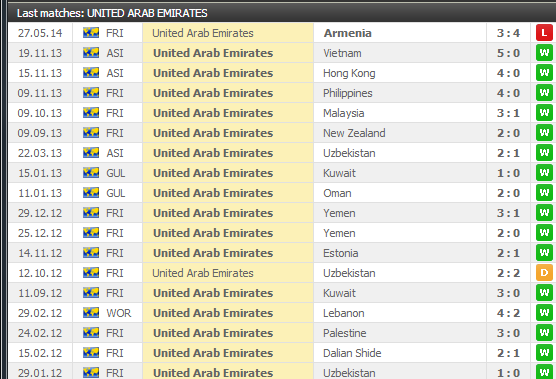Click the flag icon on the 12.10.12 row
This screenshot has height=379, width=556.
91,273
